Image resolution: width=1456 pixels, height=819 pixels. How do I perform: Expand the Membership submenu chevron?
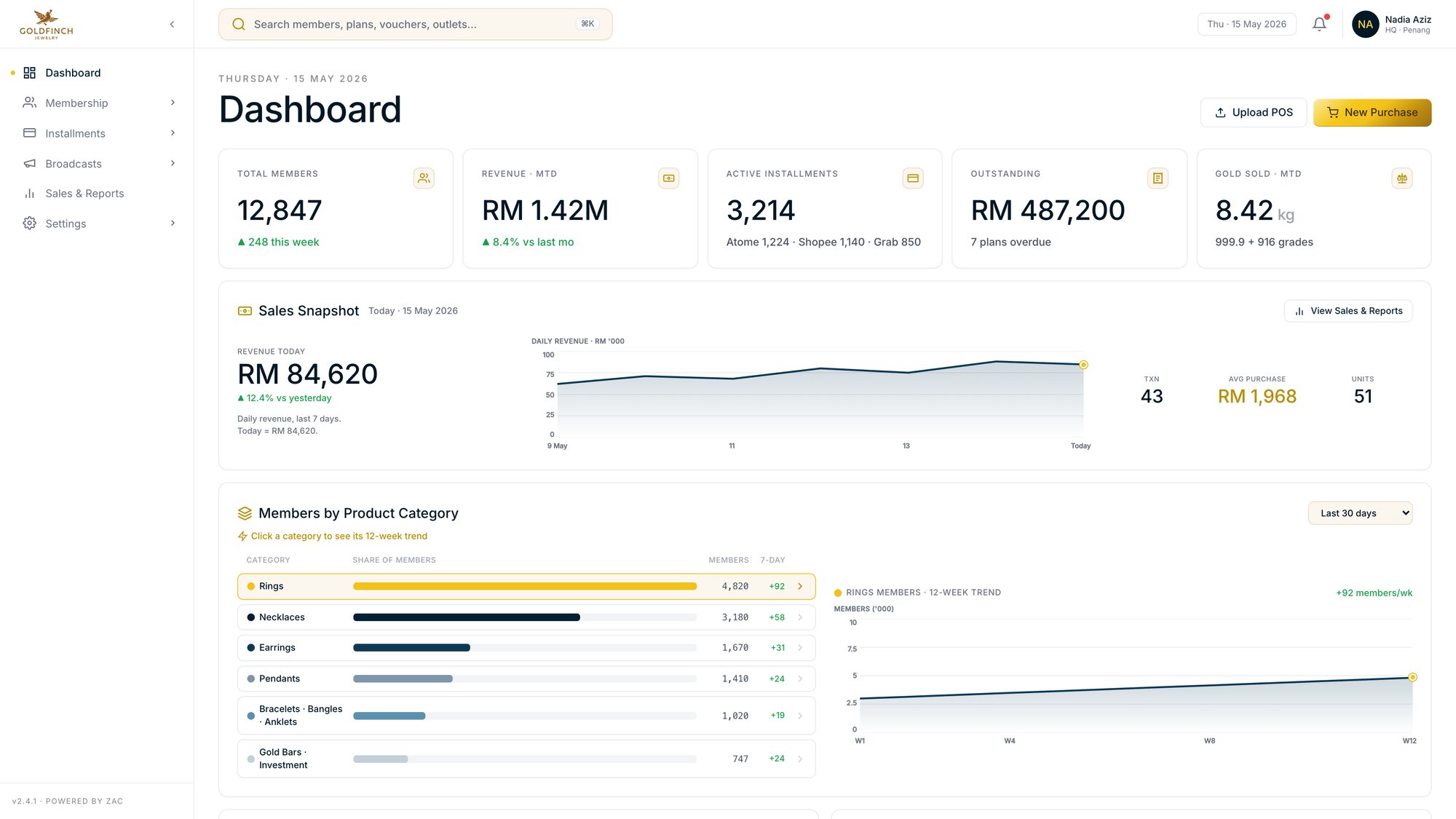coord(173,103)
